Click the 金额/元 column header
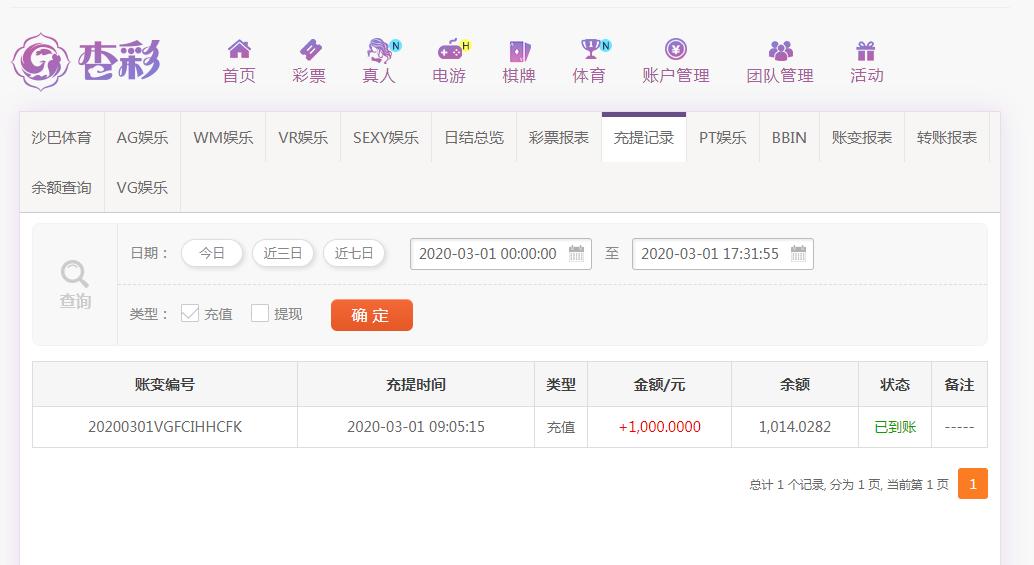This screenshot has width=1034, height=565. [659, 384]
